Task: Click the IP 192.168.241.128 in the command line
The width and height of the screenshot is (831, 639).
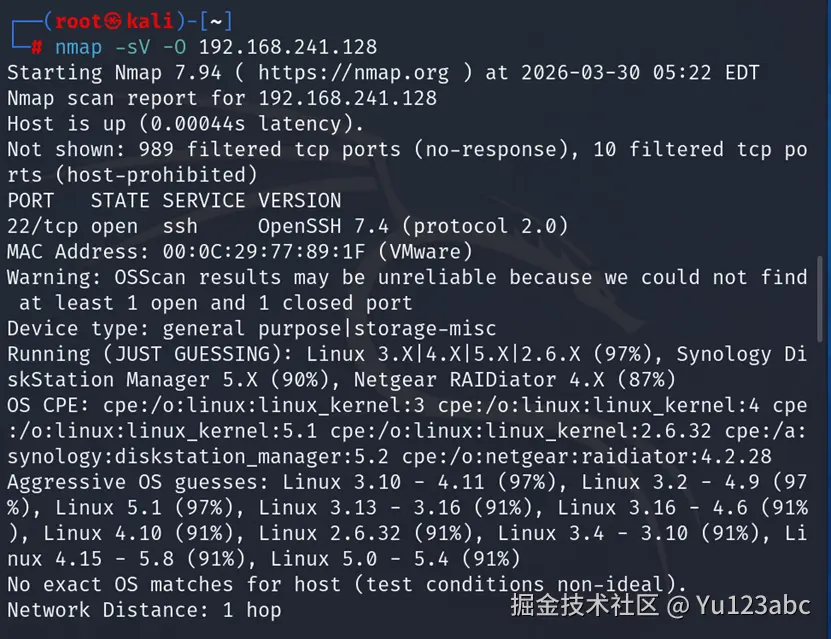Action: pyautogui.click(x=288, y=48)
